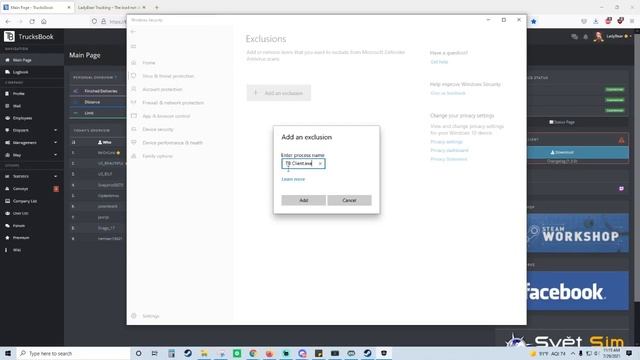The height and width of the screenshot is (360, 640).
Task: Show hidden system tray icons
Action: tap(573, 353)
